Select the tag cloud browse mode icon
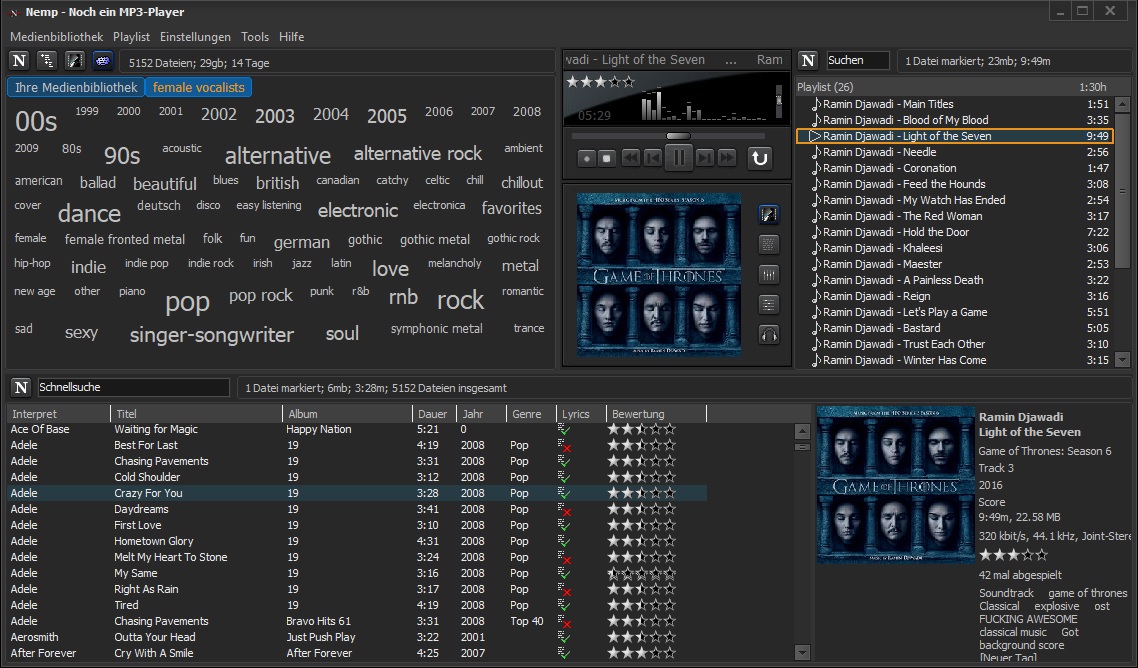The height and width of the screenshot is (668, 1138). click(102, 61)
